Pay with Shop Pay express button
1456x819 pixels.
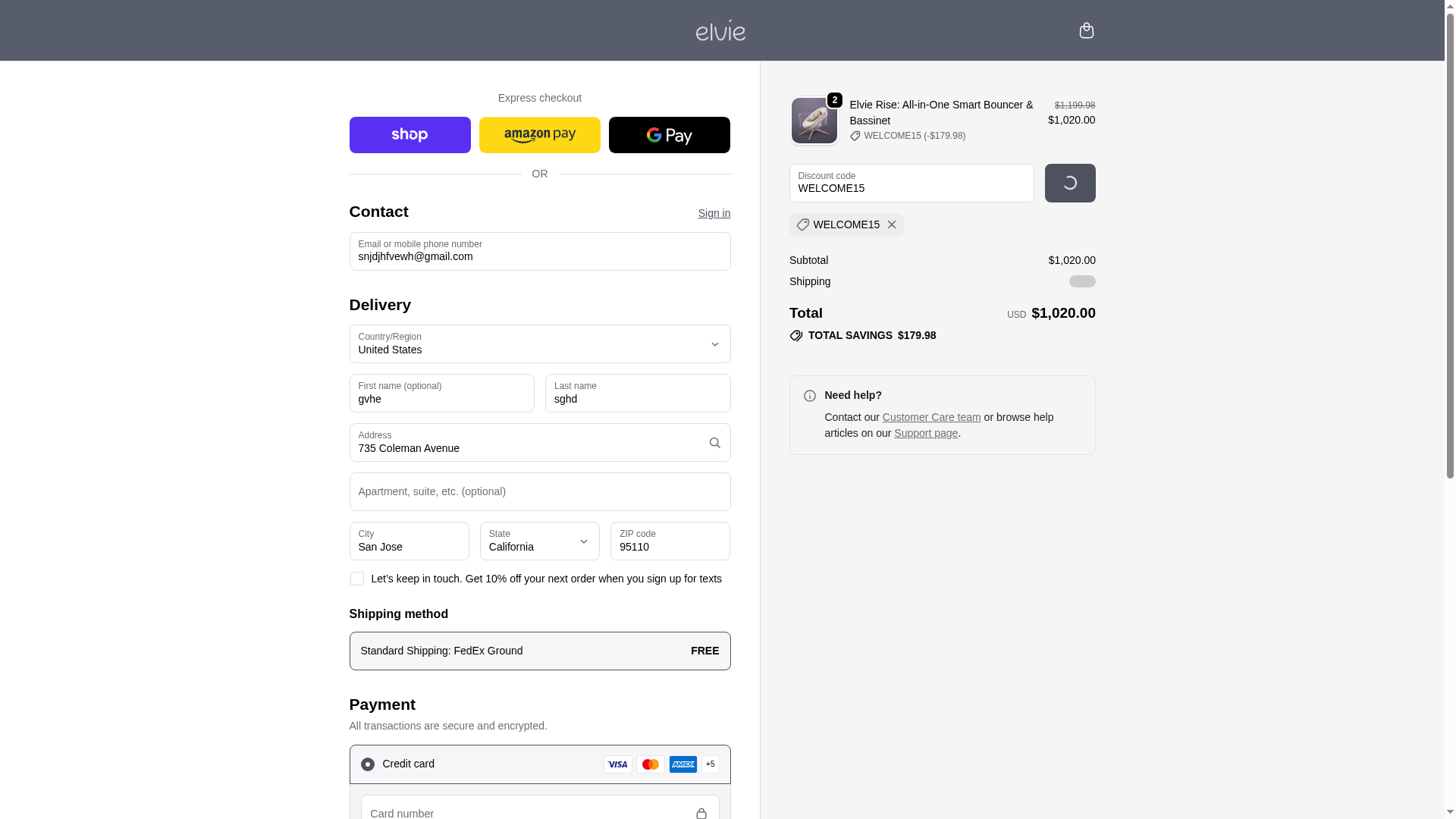[409, 135]
